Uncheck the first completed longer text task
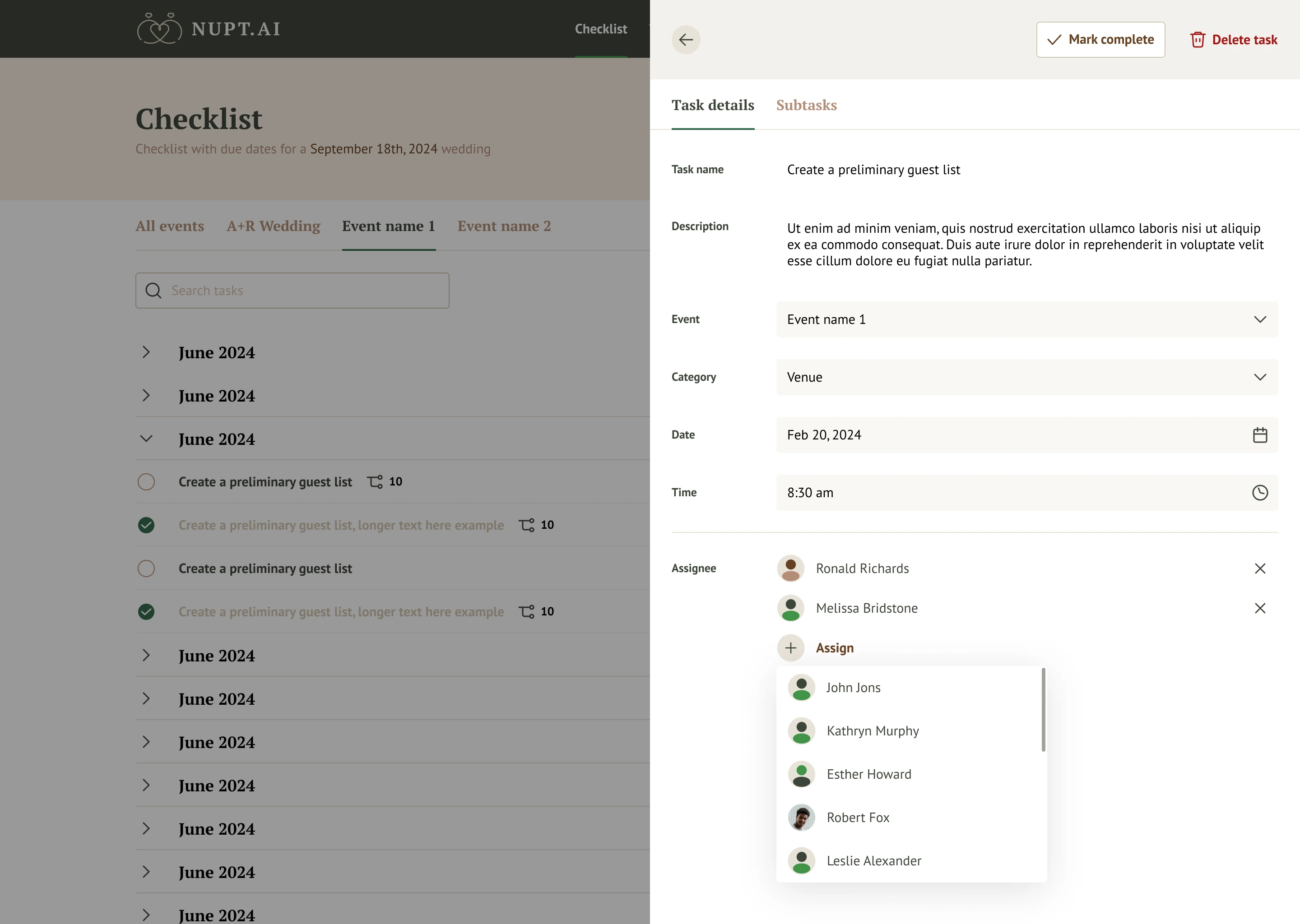1300x924 pixels. [x=146, y=525]
